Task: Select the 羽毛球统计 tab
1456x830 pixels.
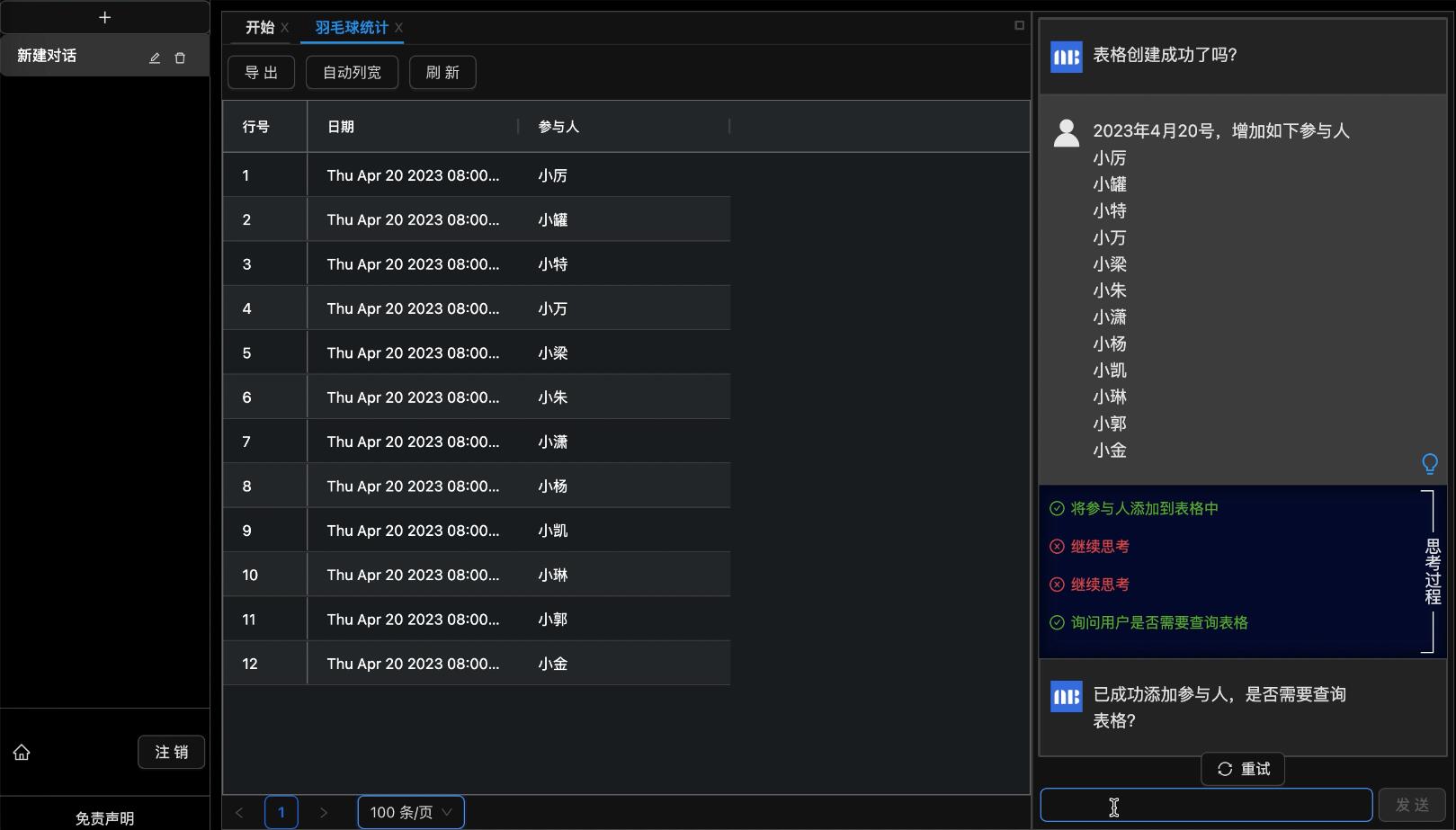Action: [x=351, y=28]
